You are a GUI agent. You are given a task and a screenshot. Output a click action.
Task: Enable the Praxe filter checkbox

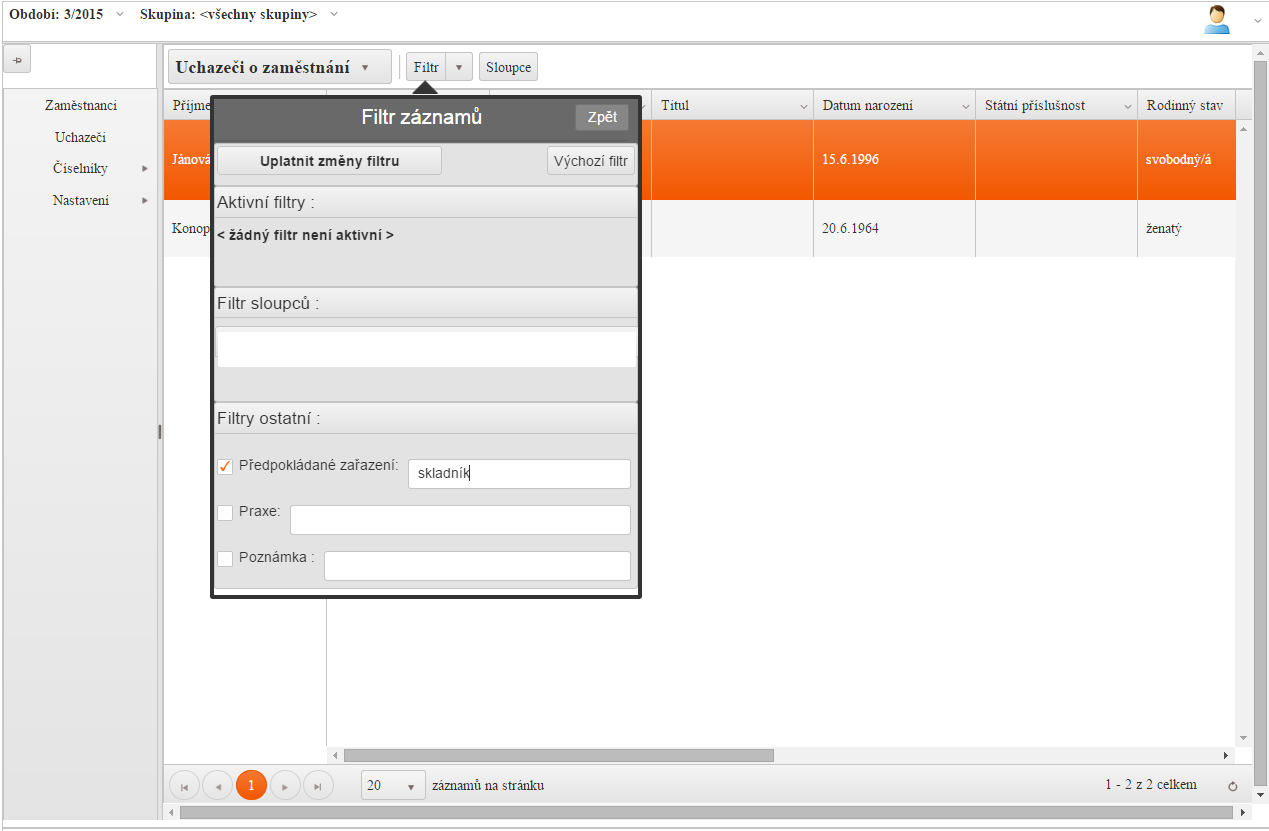(x=225, y=513)
